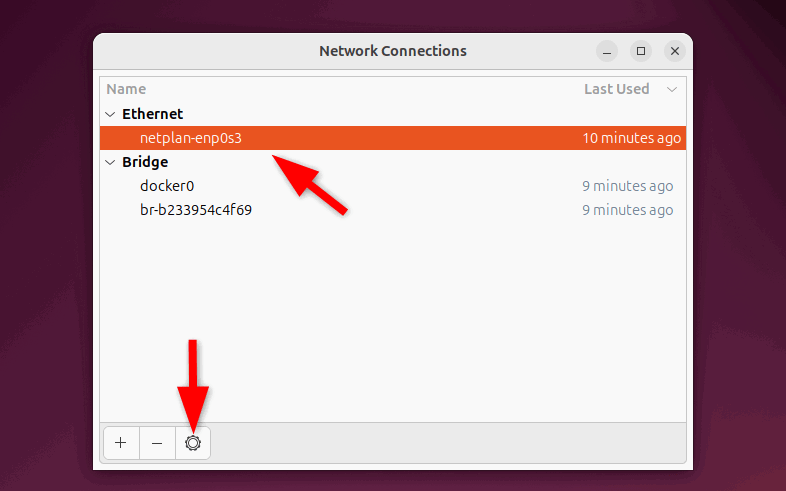Select the netplan-enp0s3 connection
This screenshot has width=786, height=491.
(x=191, y=138)
